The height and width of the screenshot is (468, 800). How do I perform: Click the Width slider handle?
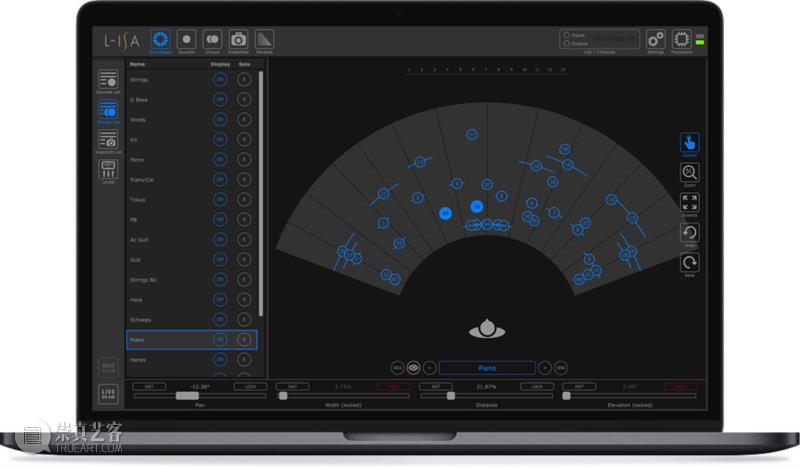point(283,396)
